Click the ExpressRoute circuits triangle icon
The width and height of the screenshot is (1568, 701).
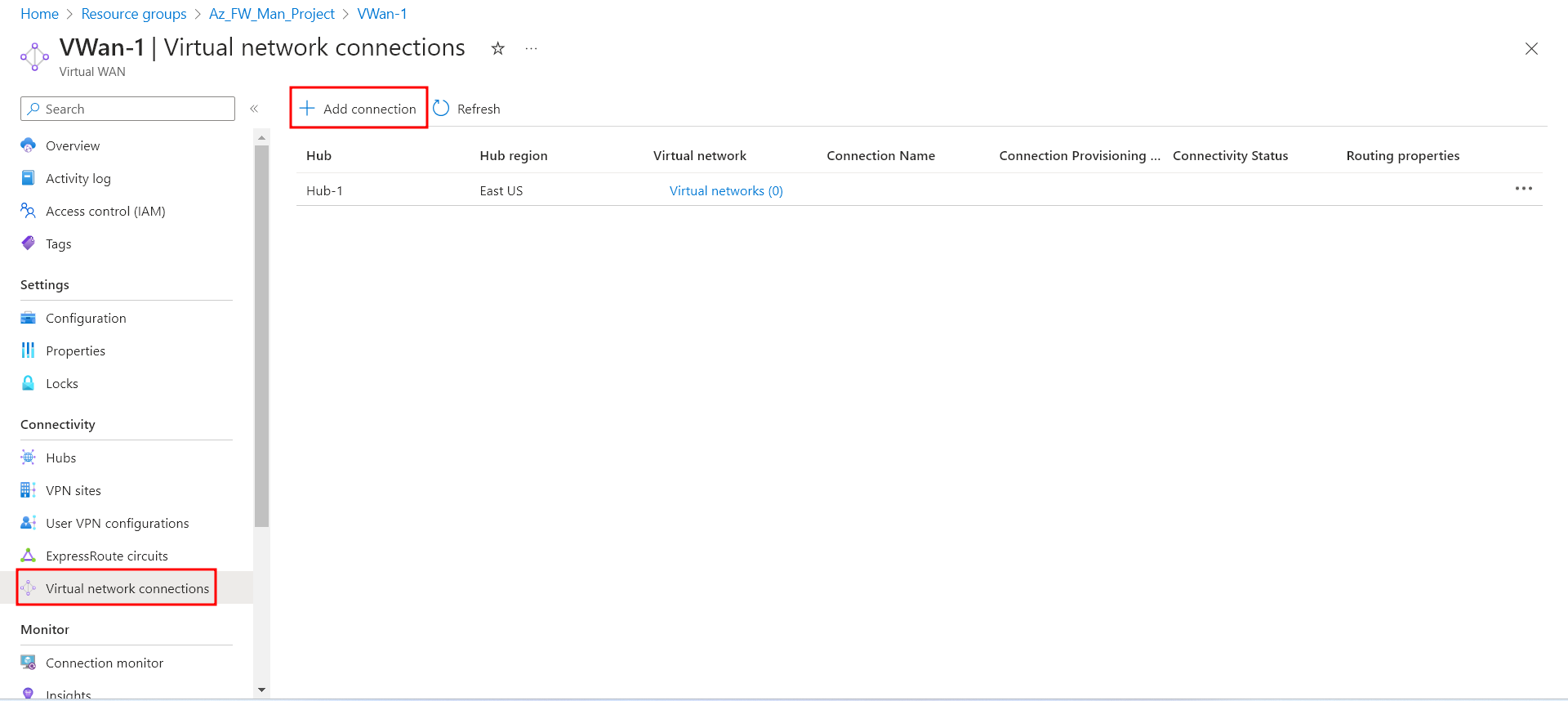click(x=29, y=556)
